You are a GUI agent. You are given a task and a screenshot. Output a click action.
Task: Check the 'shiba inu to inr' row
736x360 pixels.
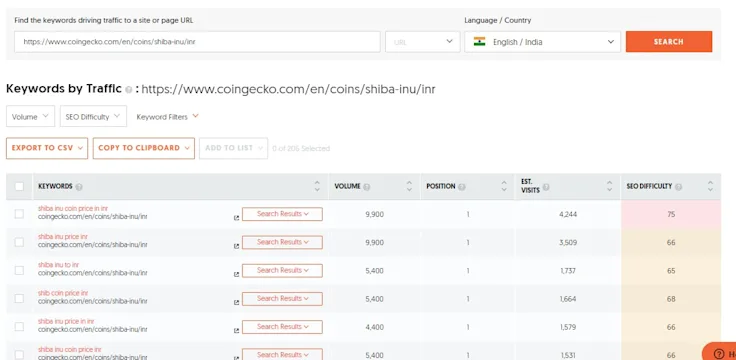point(19,270)
